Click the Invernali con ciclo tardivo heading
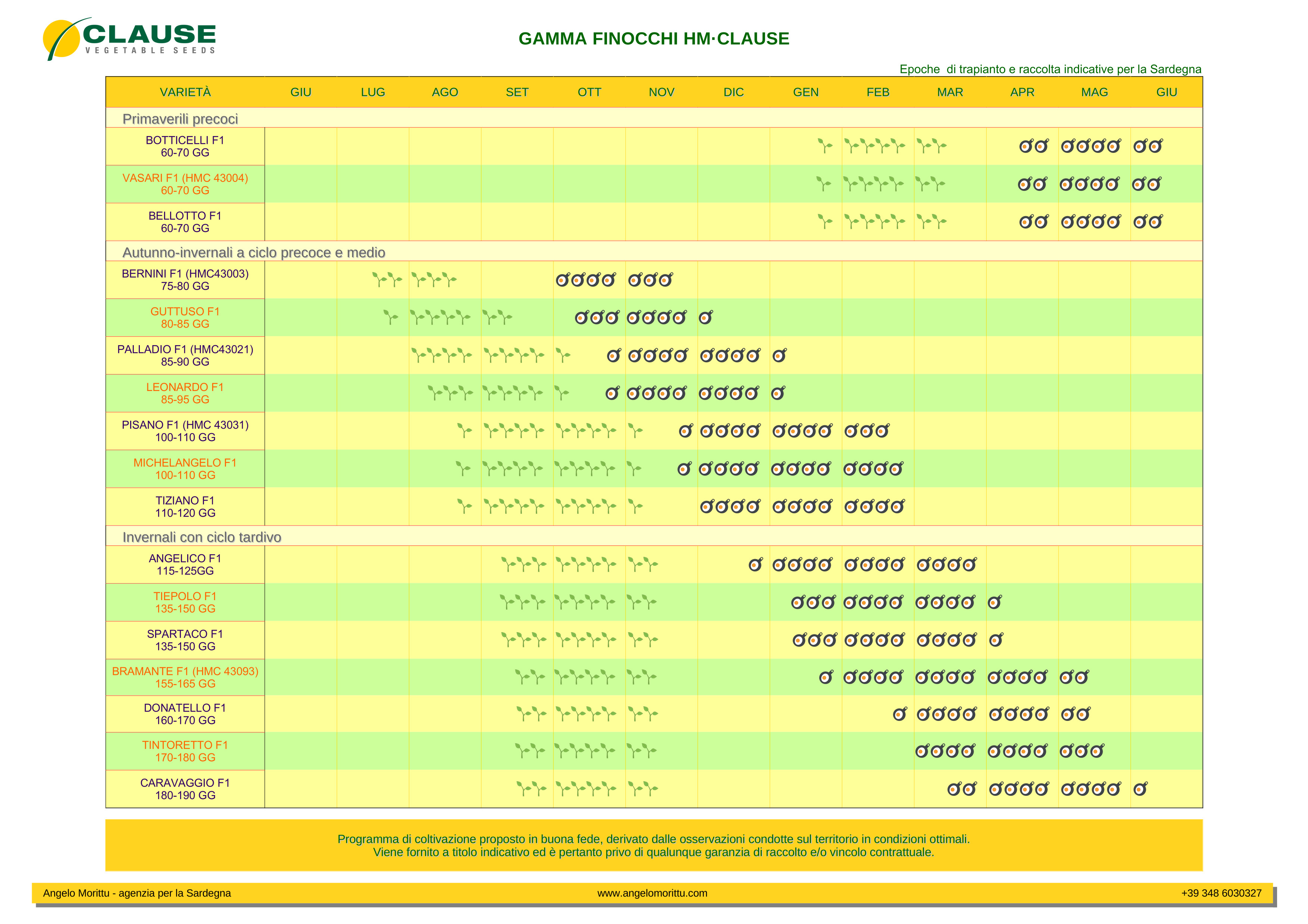This screenshot has height=924, width=1308. tap(202, 537)
